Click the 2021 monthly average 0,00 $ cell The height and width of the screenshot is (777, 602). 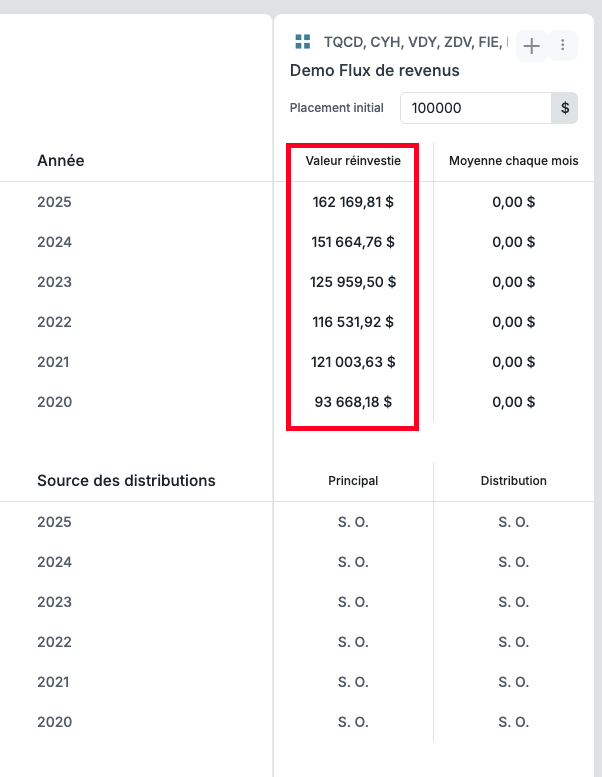[513, 362]
